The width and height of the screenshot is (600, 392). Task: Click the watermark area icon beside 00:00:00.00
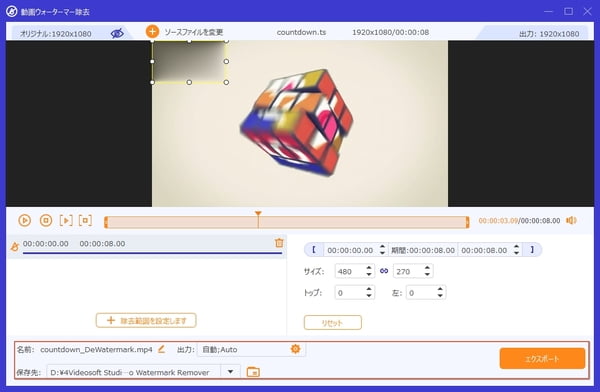15,247
